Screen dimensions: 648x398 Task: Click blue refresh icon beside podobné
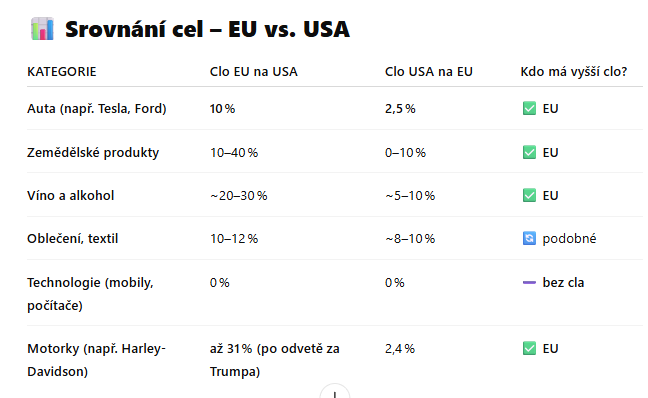(x=529, y=238)
